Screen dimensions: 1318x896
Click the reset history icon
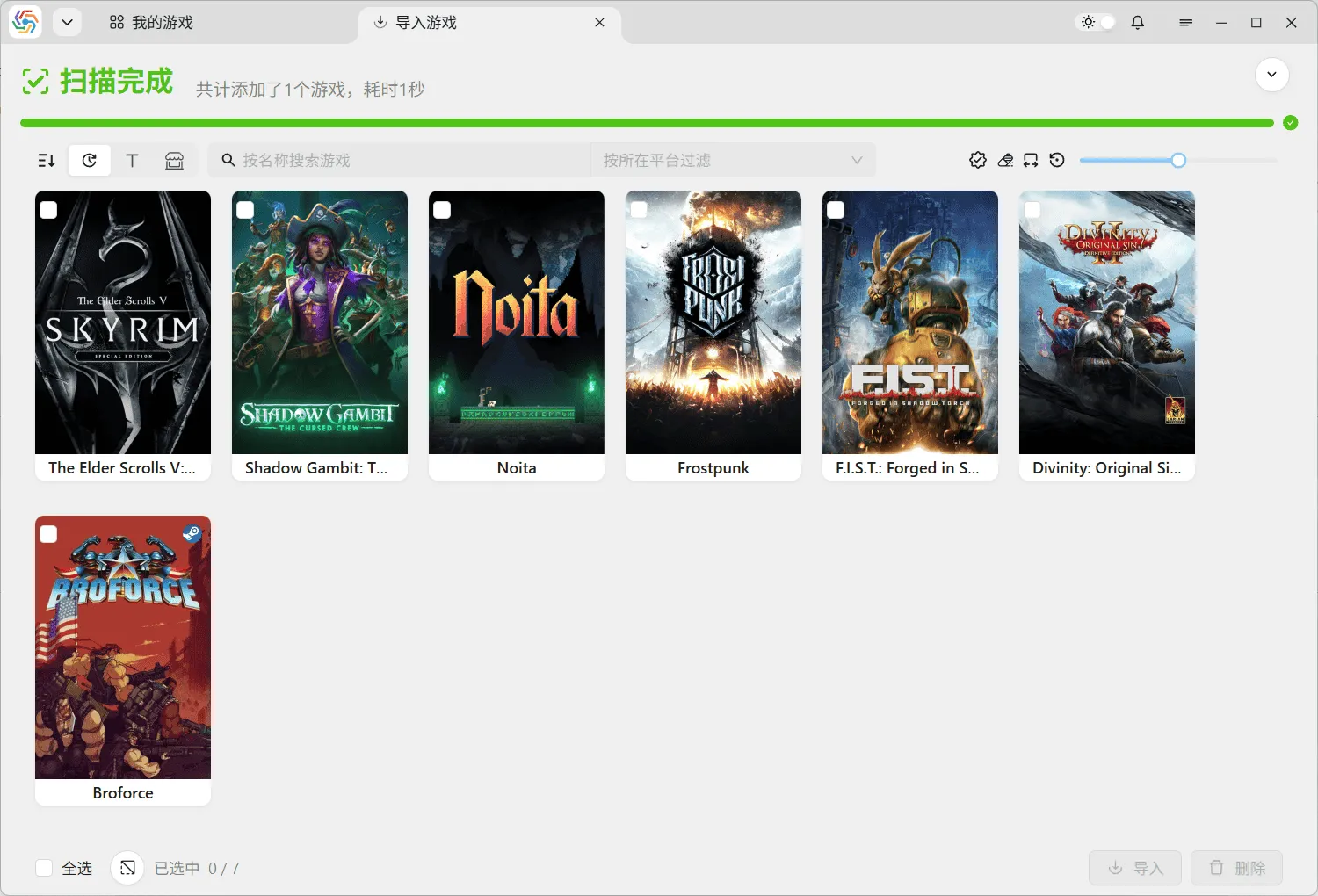click(x=1057, y=160)
